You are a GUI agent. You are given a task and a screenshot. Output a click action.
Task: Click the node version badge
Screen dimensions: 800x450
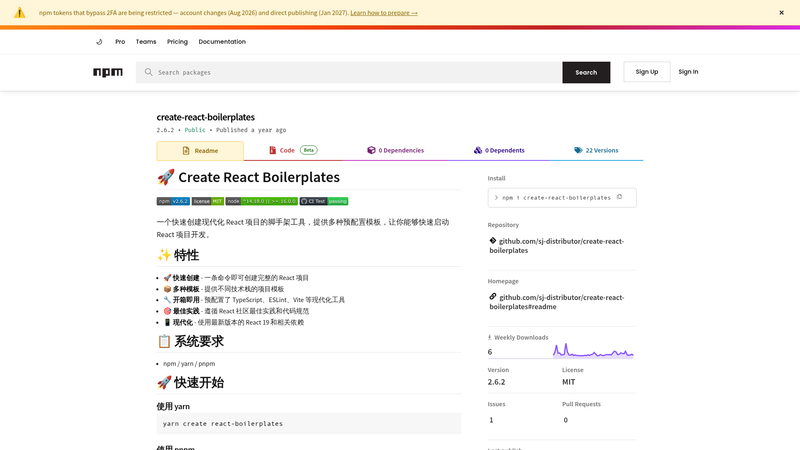tap(261, 201)
